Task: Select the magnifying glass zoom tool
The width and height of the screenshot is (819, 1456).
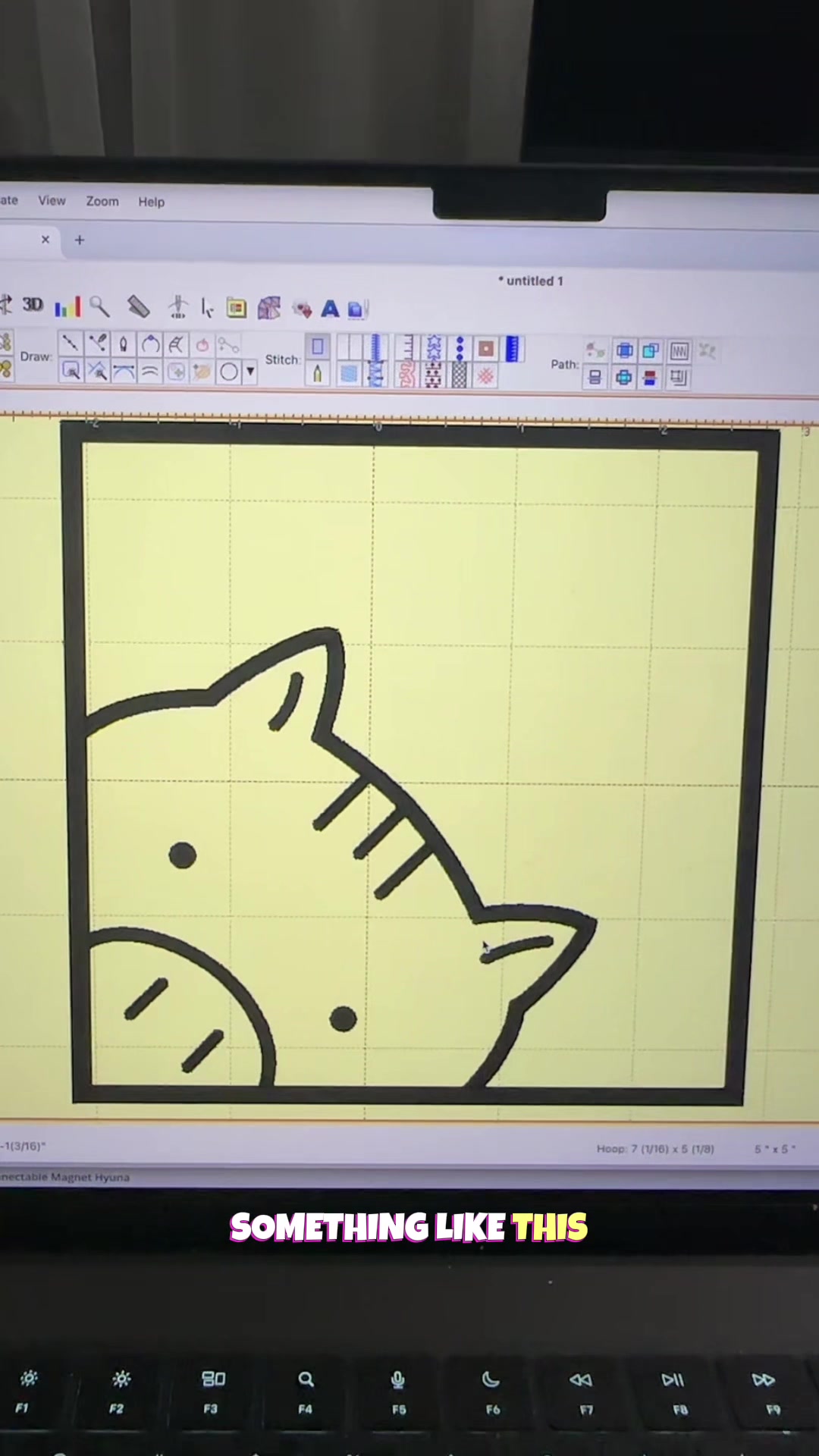Action: click(x=99, y=306)
